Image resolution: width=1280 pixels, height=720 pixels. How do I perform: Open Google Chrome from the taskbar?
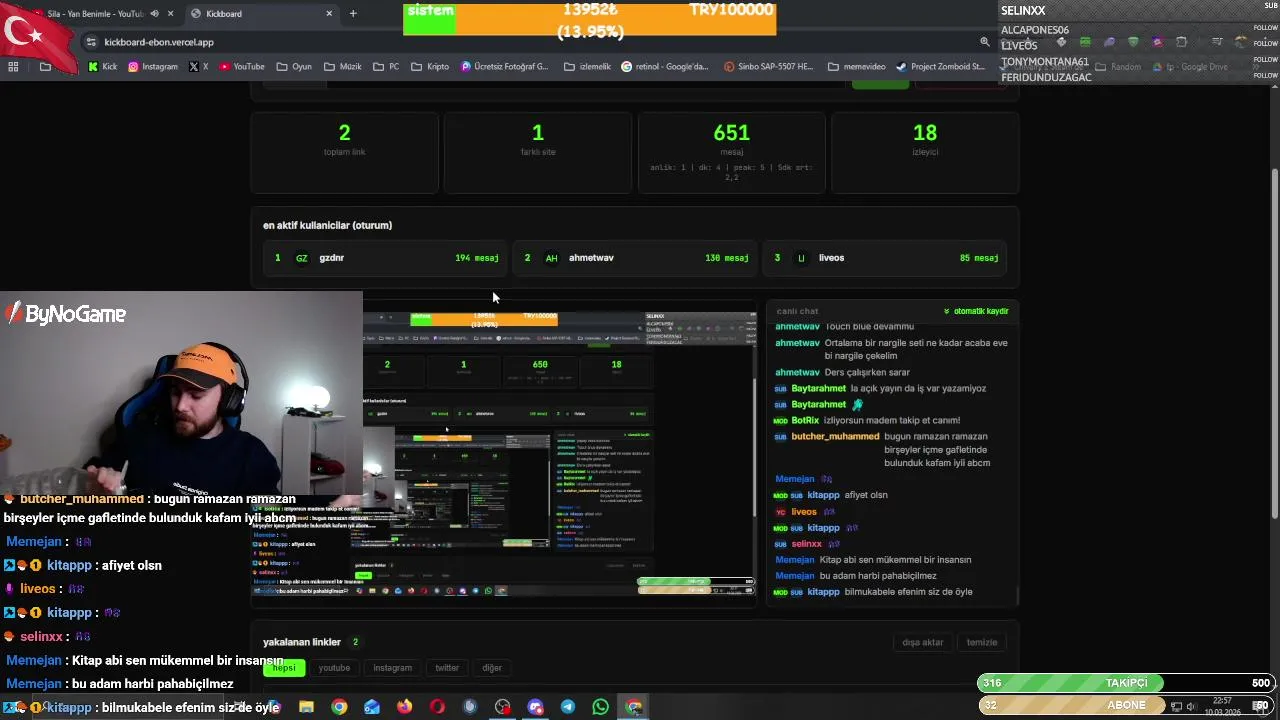(339, 707)
